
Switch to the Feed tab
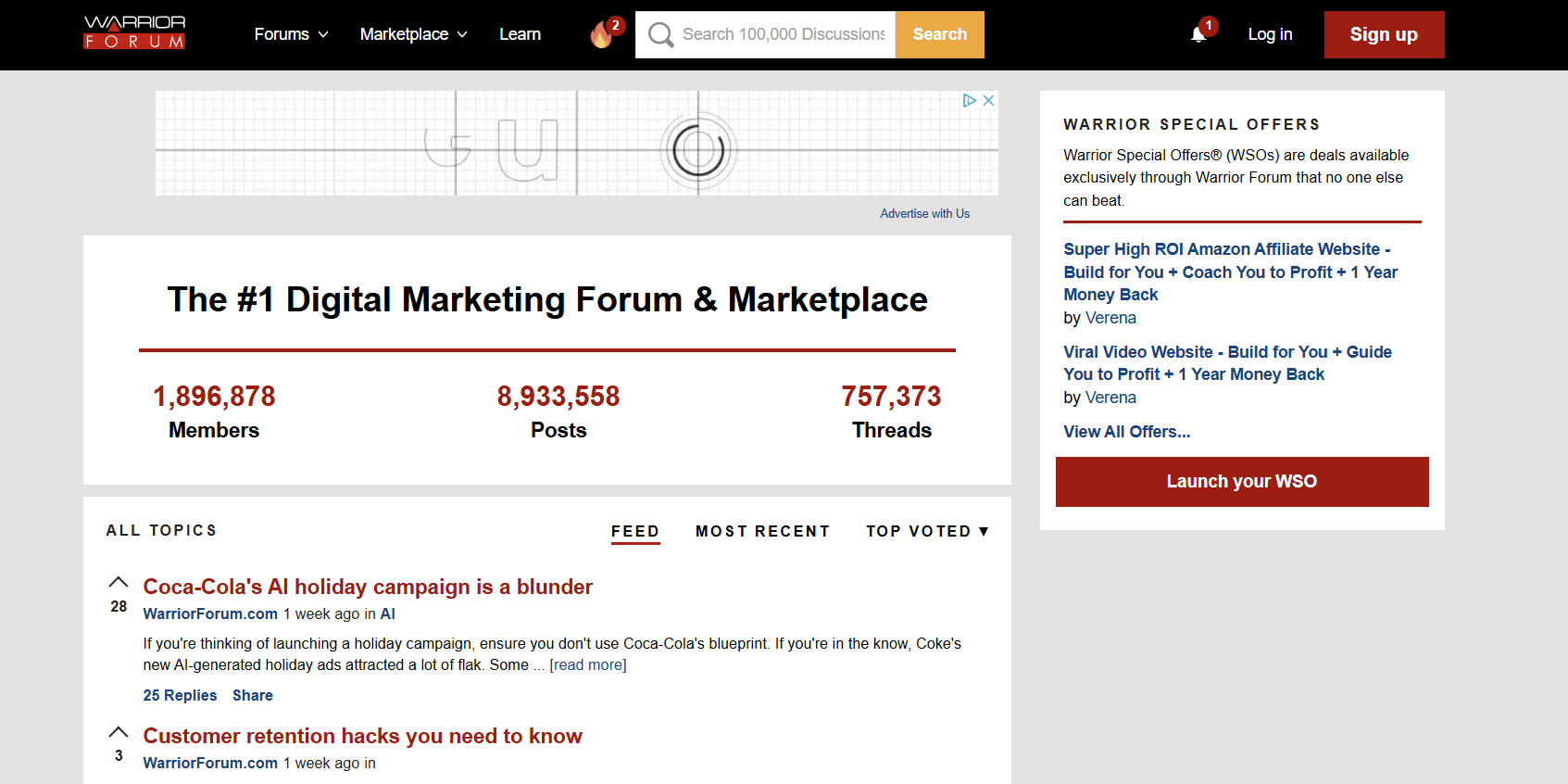point(635,532)
